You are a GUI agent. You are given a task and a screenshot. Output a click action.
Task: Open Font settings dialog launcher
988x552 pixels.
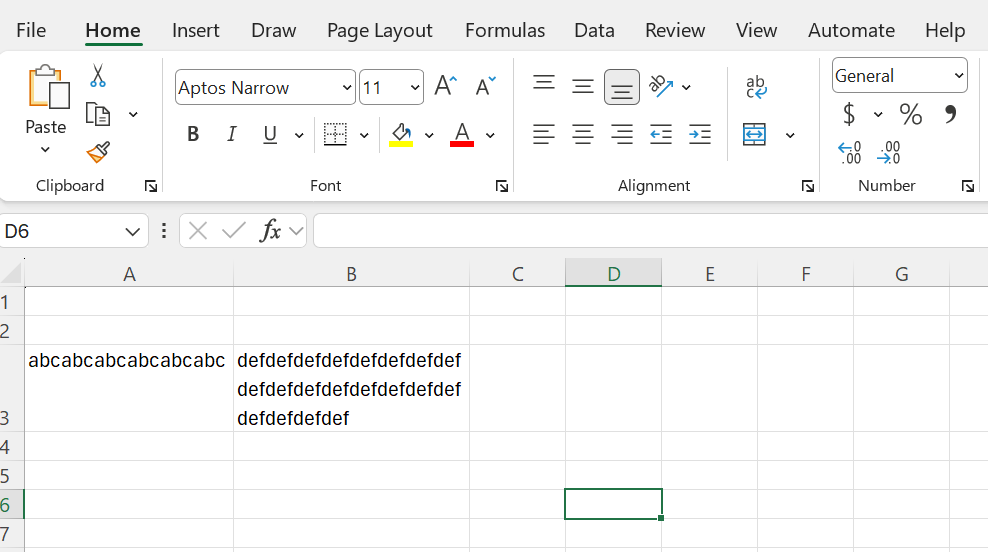pyautogui.click(x=502, y=186)
